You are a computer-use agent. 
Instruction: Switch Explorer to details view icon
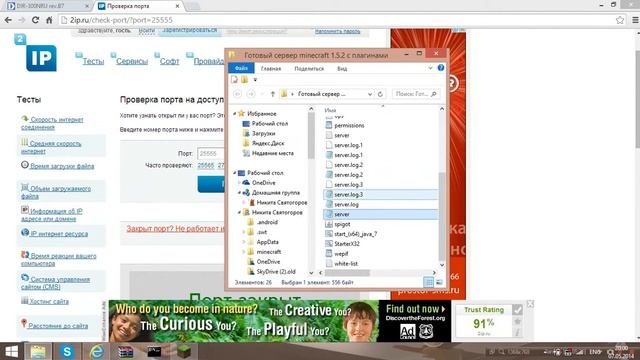click(428, 282)
